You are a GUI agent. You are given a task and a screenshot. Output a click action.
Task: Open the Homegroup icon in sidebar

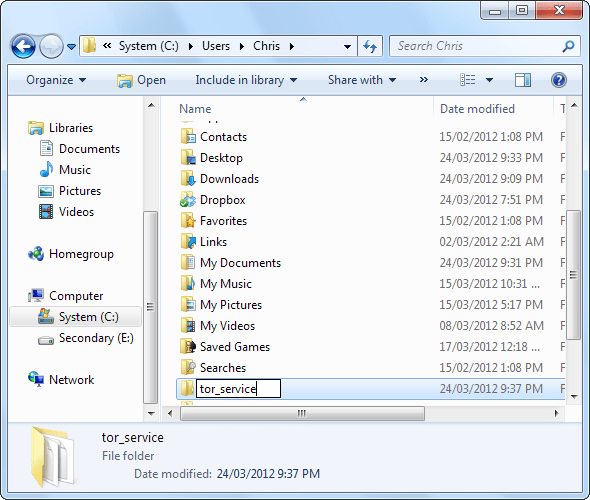point(36,254)
